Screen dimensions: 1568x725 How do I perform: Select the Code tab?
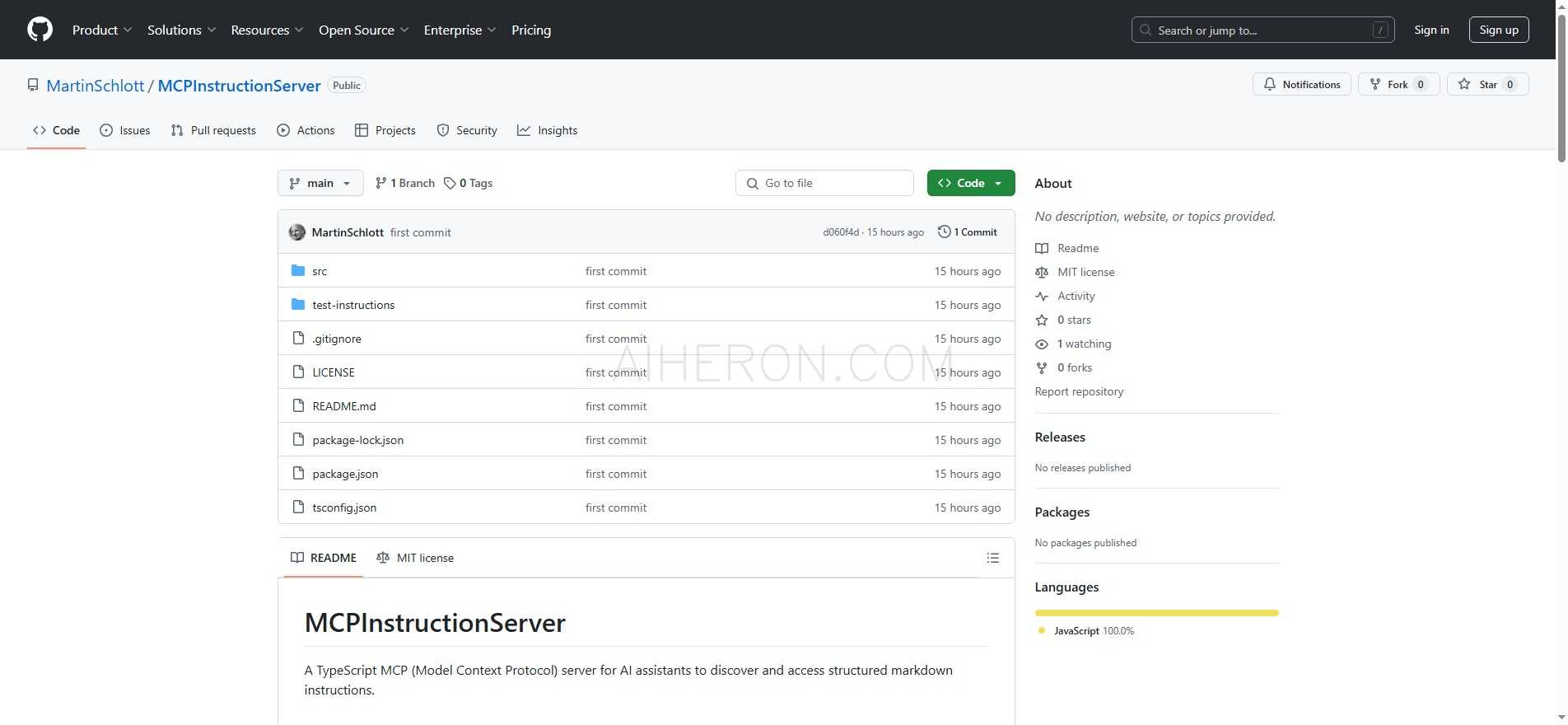56,130
